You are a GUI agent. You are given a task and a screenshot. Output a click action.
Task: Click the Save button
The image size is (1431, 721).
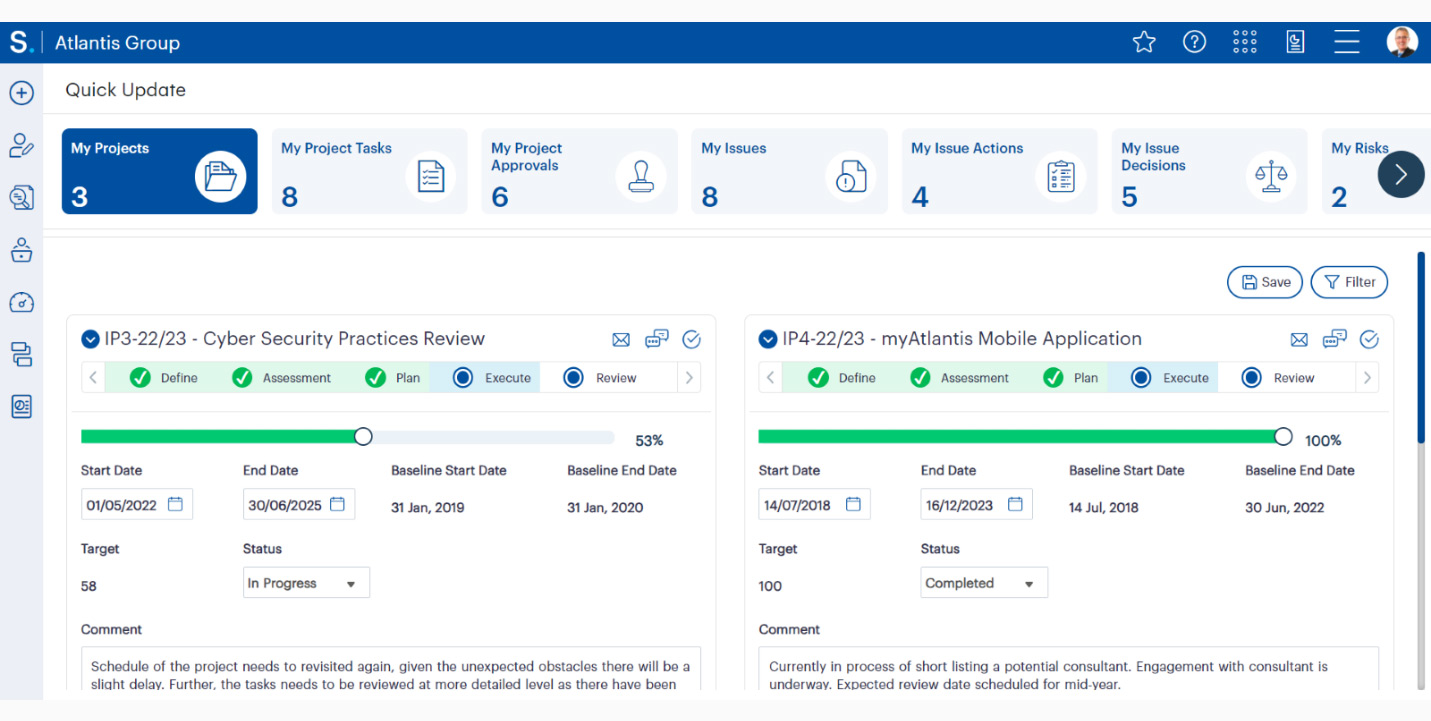(1265, 282)
